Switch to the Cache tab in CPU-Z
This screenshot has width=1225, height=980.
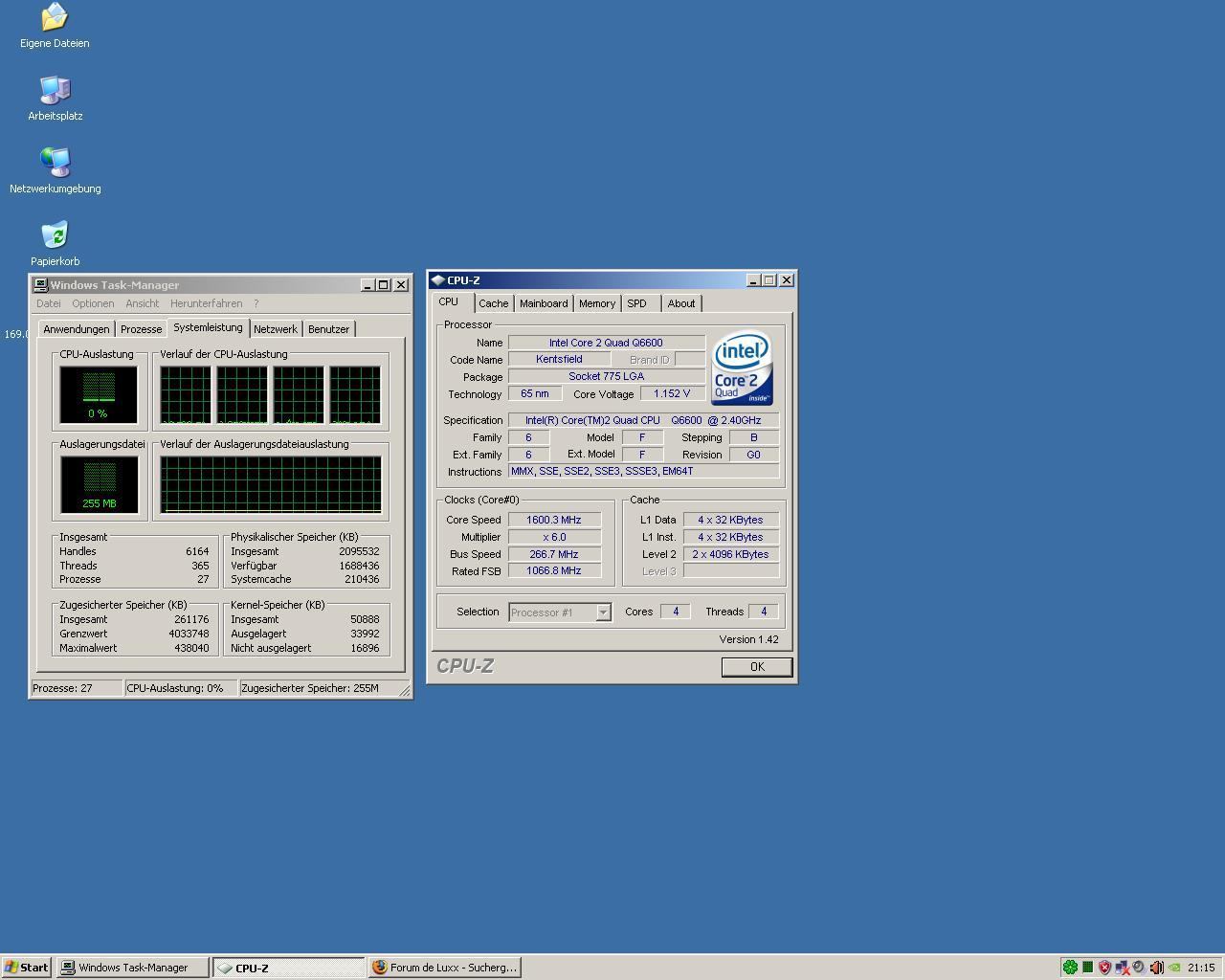point(494,303)
